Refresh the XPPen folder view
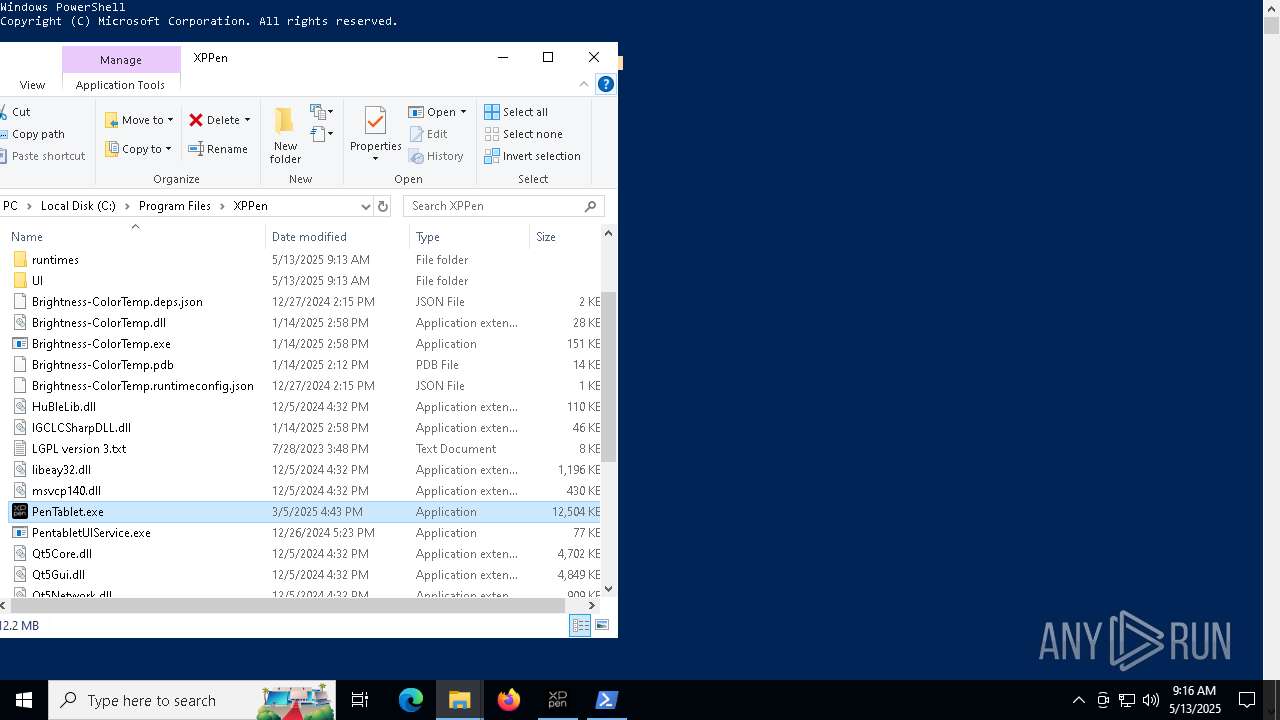The image size is (1280, 720). (x=382, y=206)
